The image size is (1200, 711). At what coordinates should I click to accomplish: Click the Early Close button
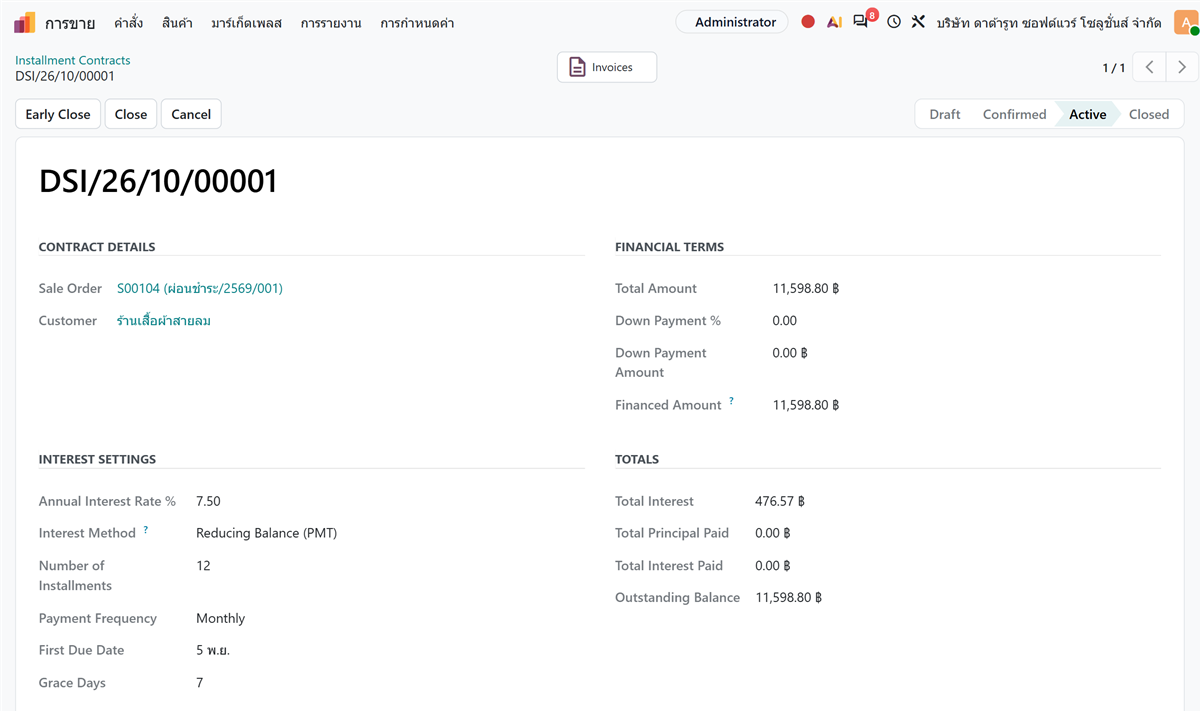pyautogui.click(x=58, y=114)
